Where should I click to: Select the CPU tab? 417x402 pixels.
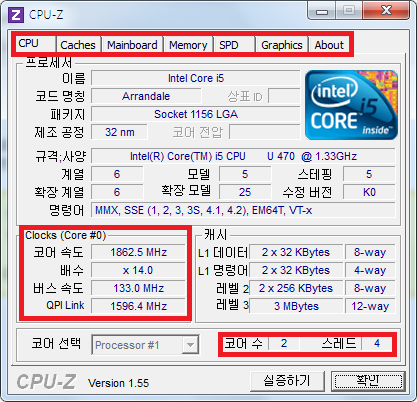(x=35, y=44)
